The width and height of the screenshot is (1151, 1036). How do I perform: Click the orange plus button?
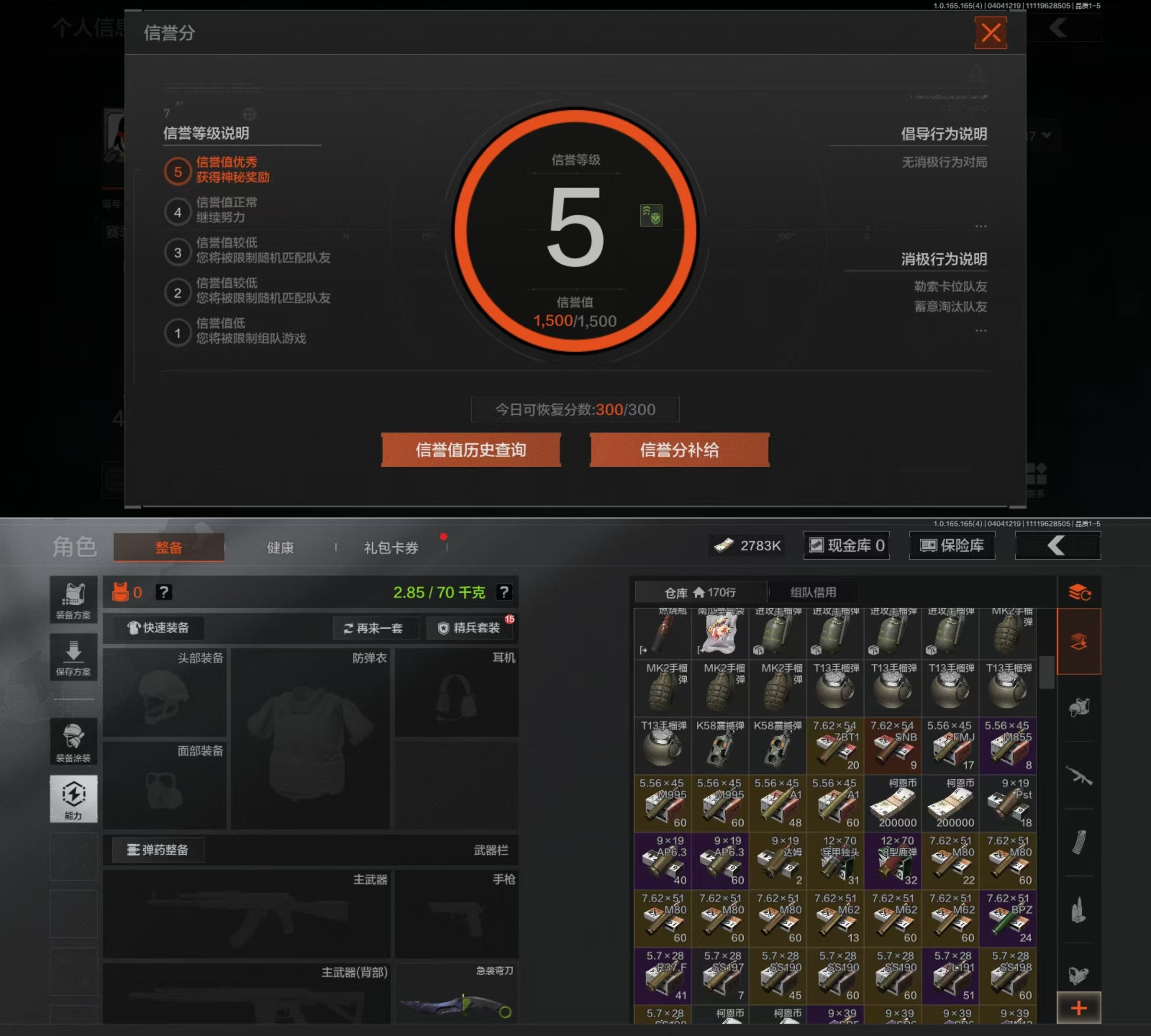pos(1079,1008)
